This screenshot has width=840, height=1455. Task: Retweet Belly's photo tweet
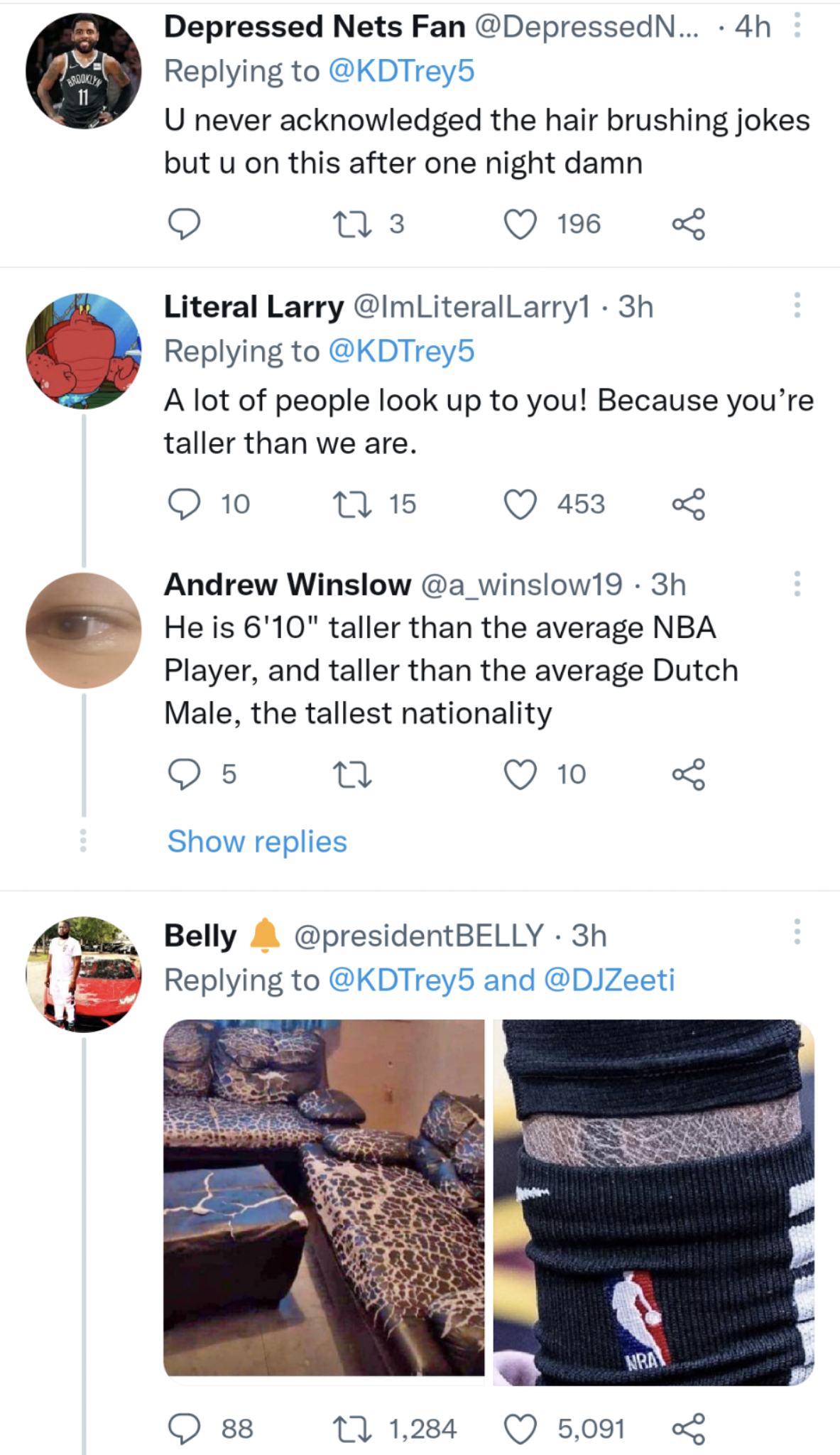(352, 1429)
